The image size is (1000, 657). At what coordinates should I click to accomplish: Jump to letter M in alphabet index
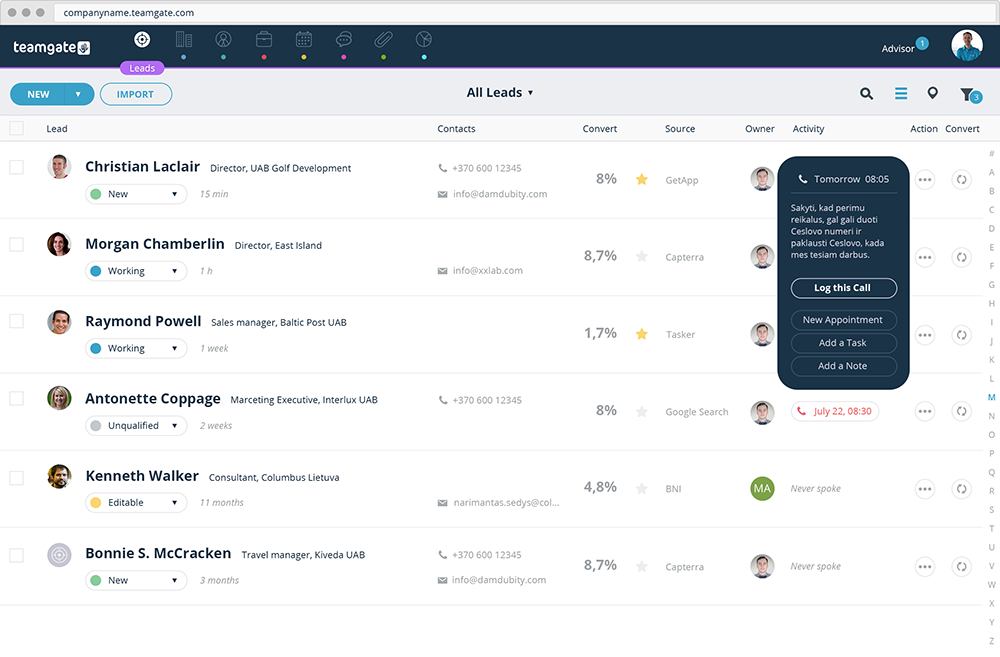pos(991,397)
